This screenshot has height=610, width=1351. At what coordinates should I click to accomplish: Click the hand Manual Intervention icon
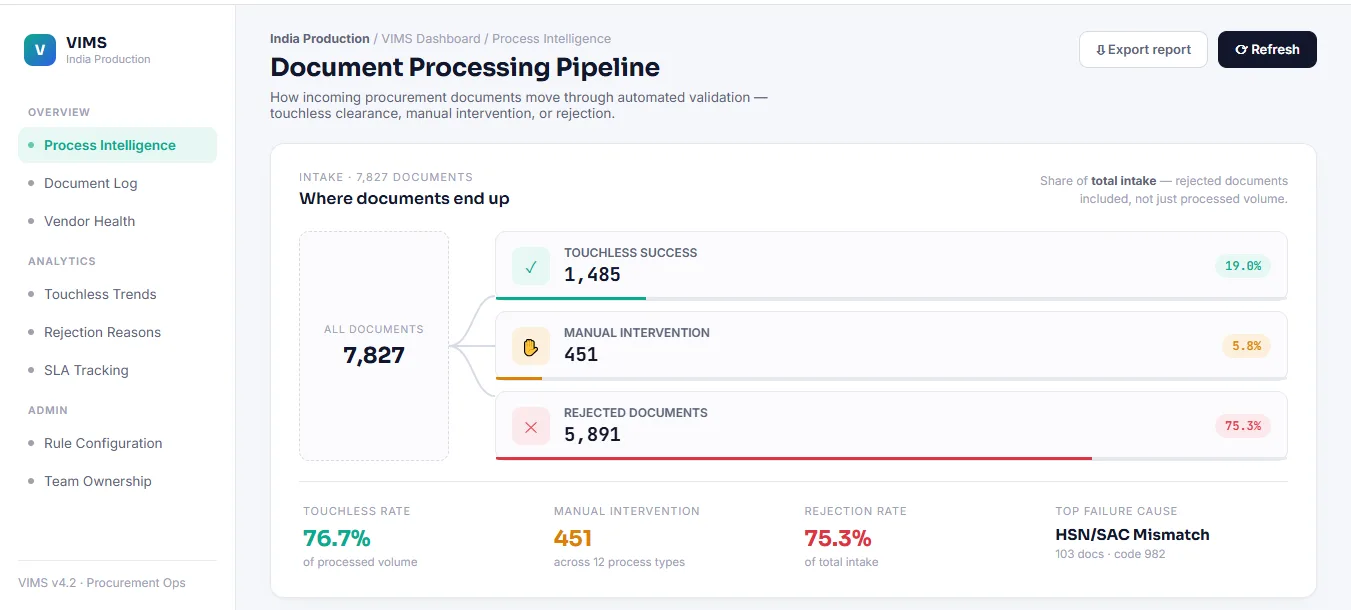point(531,346)
